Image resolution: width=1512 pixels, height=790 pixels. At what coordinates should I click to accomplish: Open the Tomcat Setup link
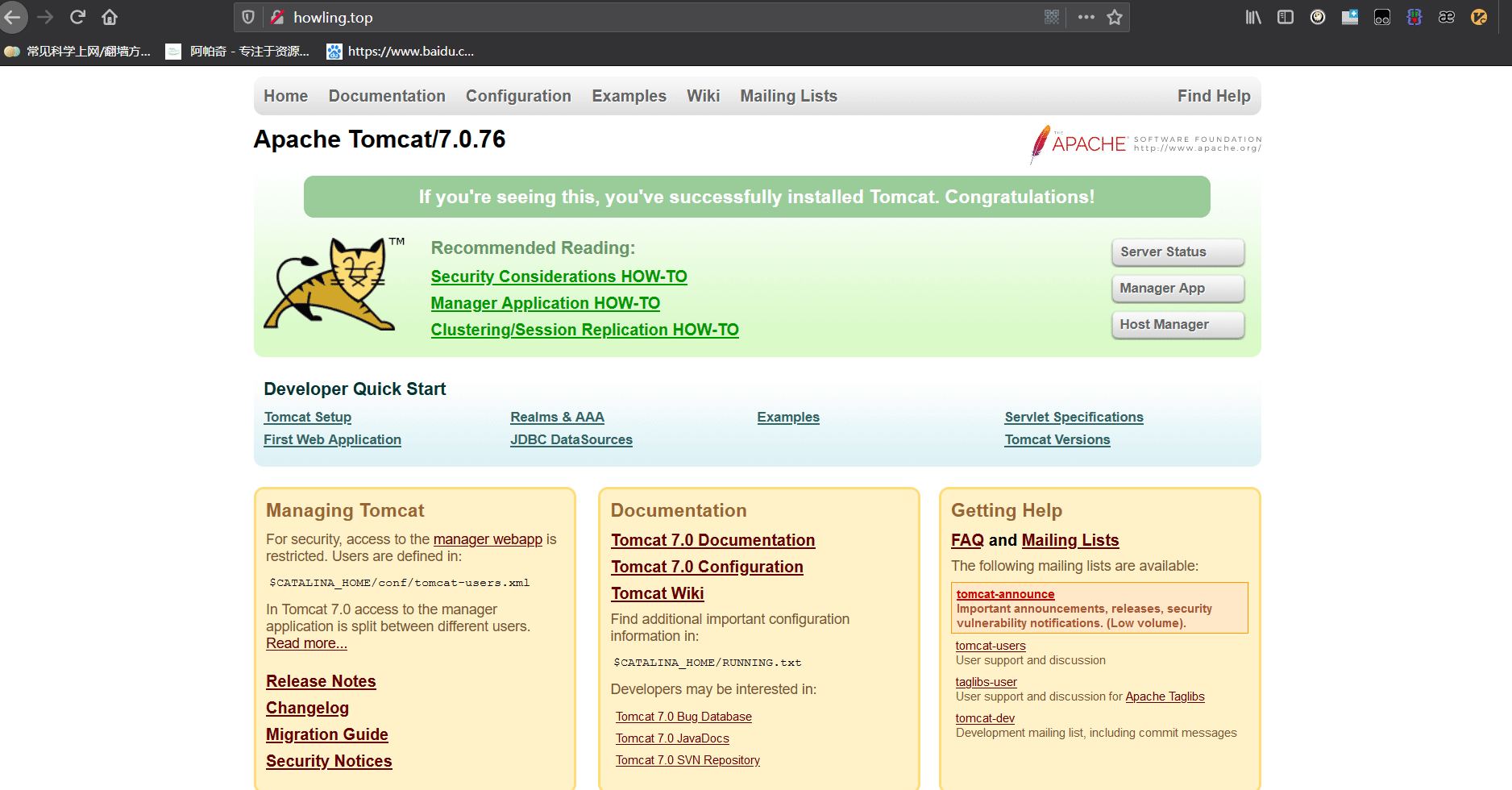point(307,417)
